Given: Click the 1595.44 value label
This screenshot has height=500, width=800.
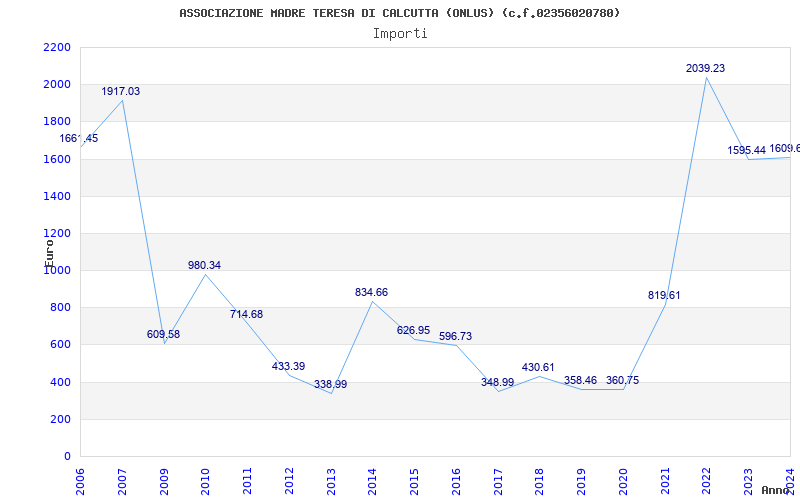Looking at the screenshot, I should pos(746,151).
